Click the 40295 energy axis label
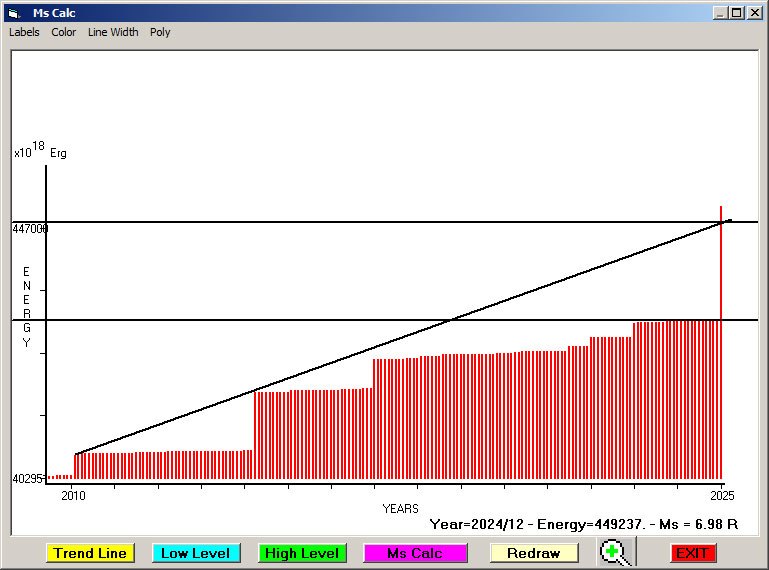The image size is (769, 570). click(27, 479)
